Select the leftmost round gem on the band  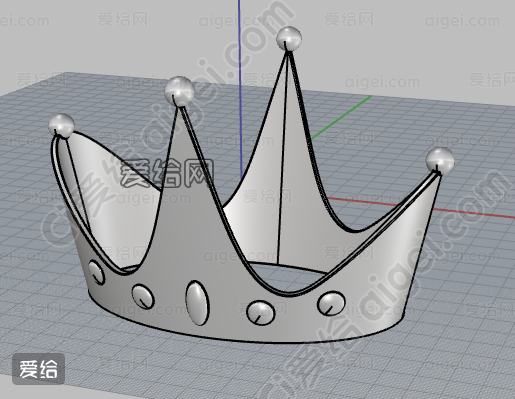point(96,272)
